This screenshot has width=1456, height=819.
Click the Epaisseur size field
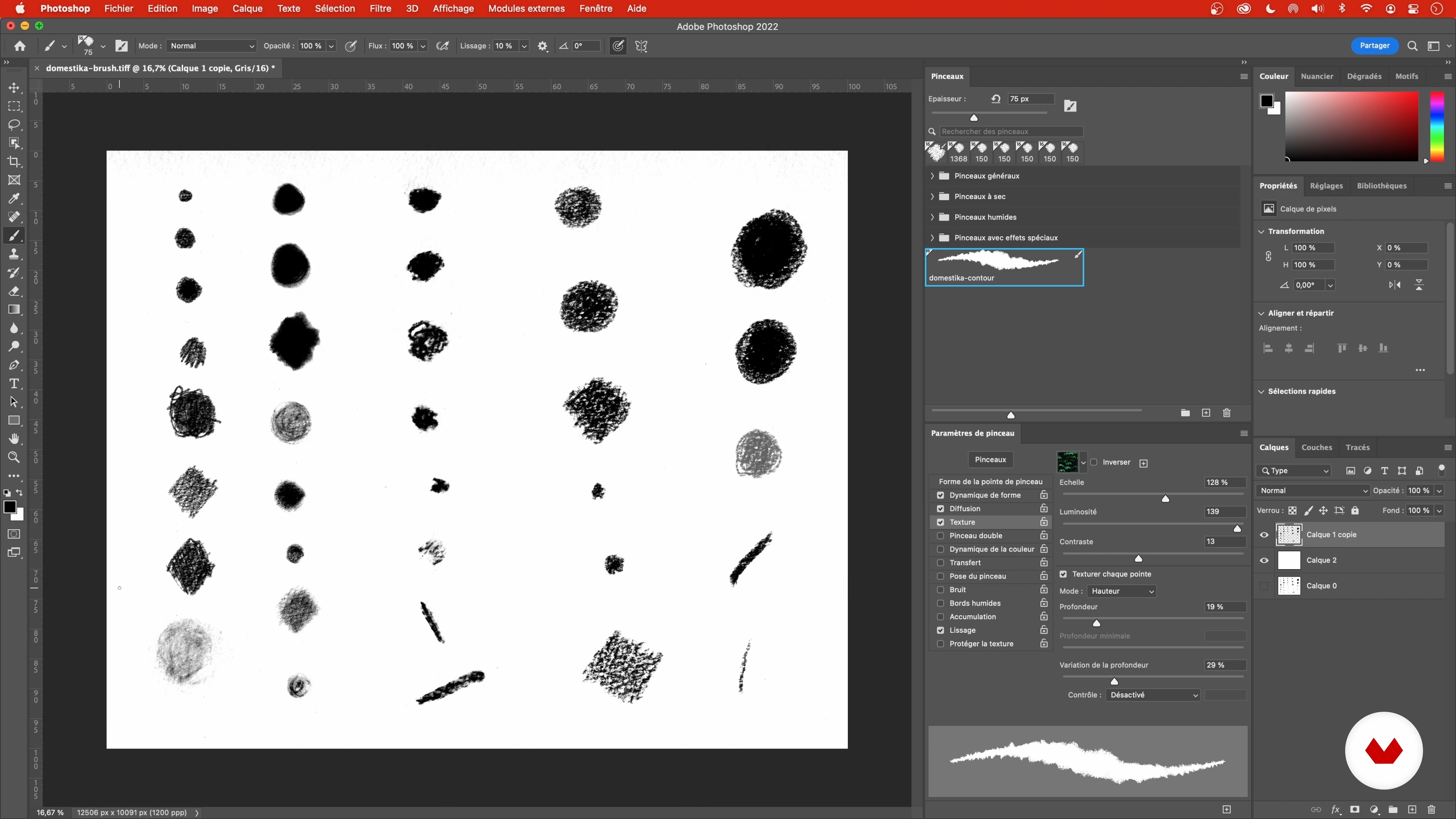(x=1031, y=99)
